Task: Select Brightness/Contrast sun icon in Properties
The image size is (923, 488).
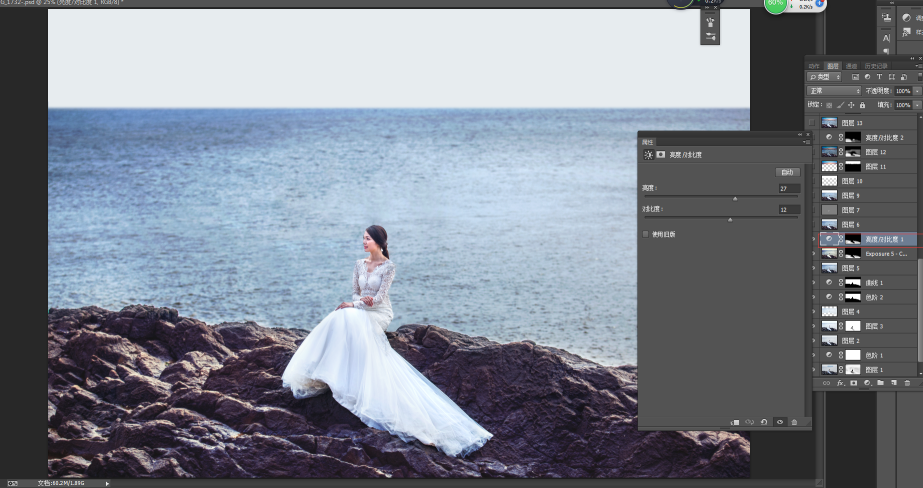Action: [649, 155]
